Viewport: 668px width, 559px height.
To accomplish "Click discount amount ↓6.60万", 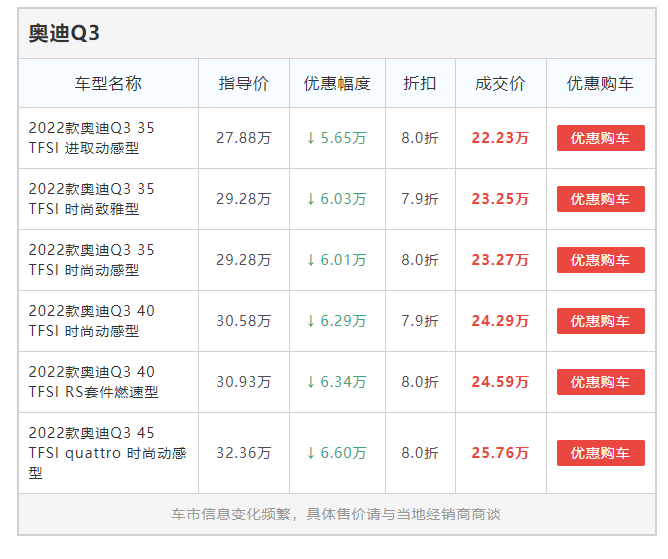I will tap(337, 453).
